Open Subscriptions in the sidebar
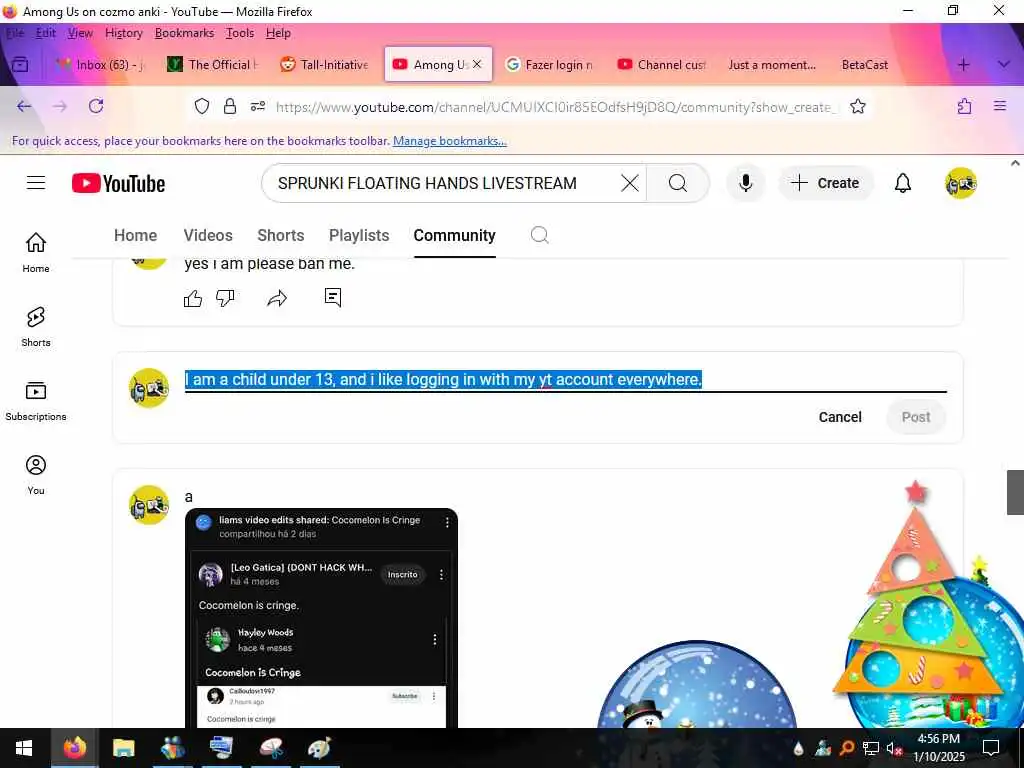This screenshot has width=1024, height=768. [x=36, y=400]
